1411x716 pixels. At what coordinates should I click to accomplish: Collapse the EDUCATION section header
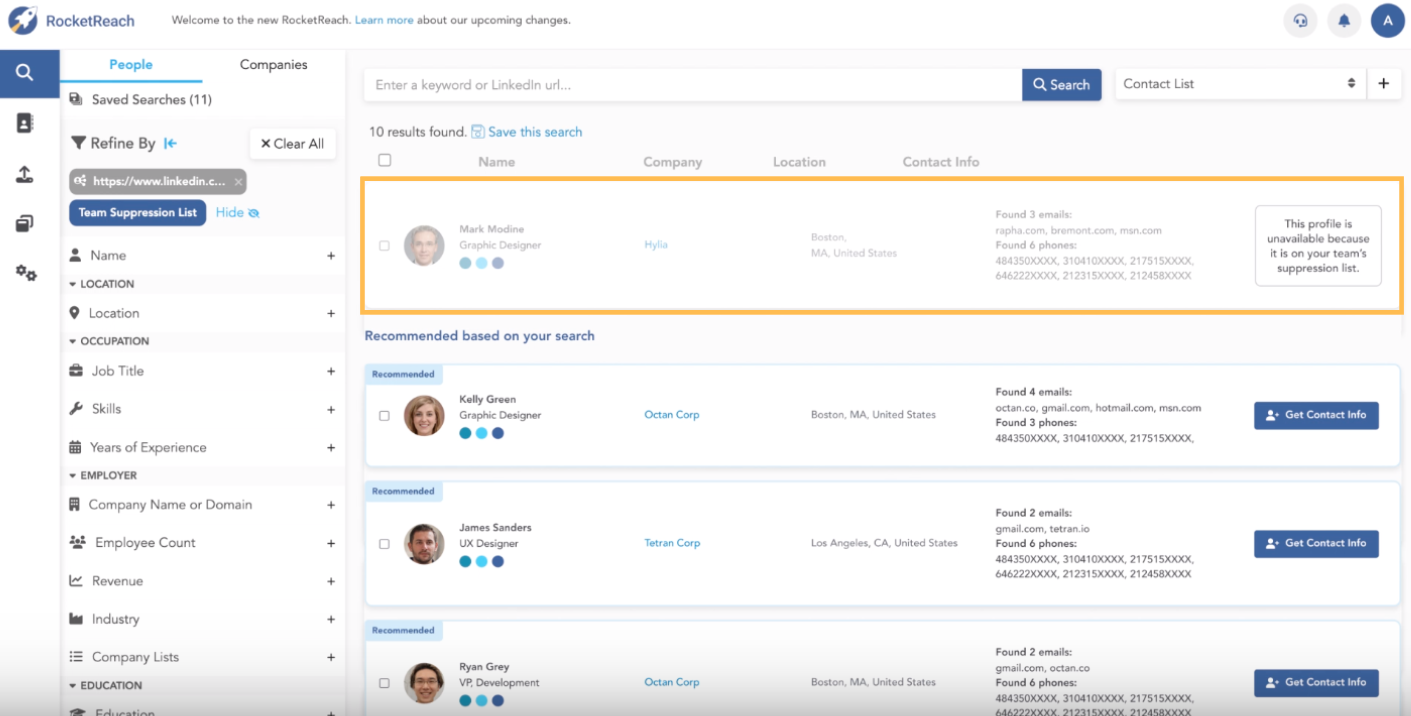105,685
